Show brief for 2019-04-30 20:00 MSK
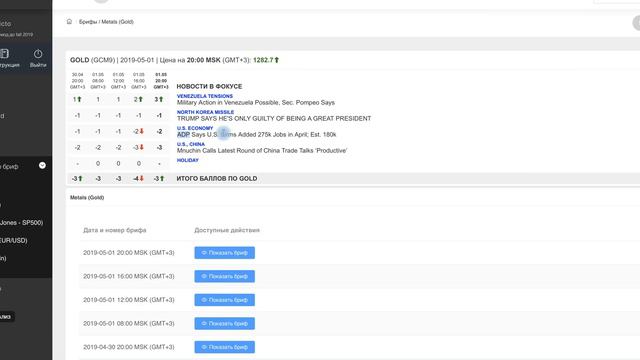640x360 pixels. coord(224,347)
